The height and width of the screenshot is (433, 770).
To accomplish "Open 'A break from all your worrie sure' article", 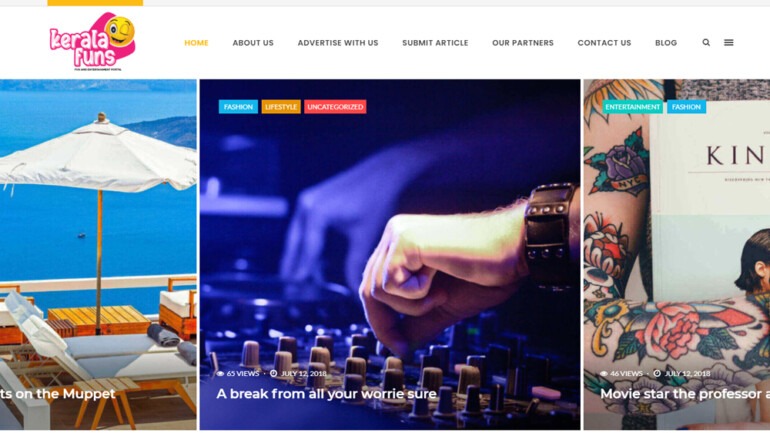I will tap(327, 394).
